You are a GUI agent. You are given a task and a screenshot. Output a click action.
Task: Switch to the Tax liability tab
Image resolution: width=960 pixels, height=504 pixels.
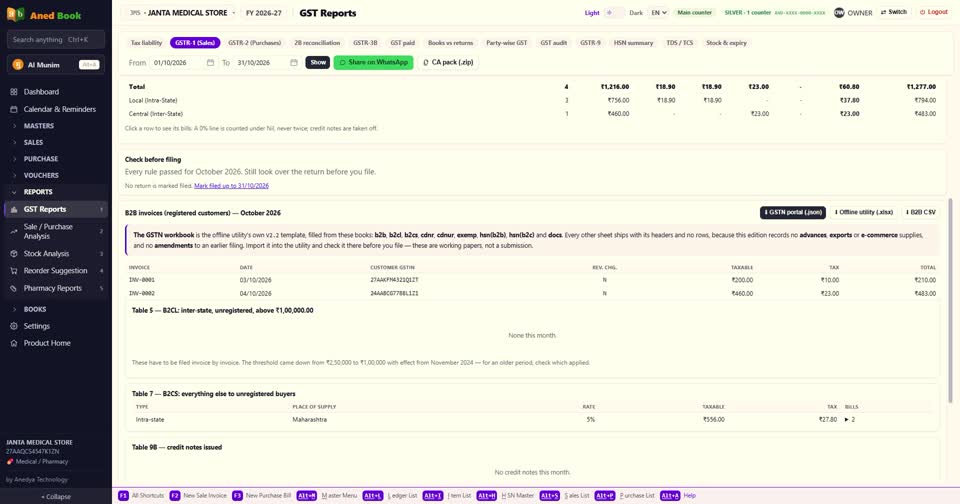(146, 43)
